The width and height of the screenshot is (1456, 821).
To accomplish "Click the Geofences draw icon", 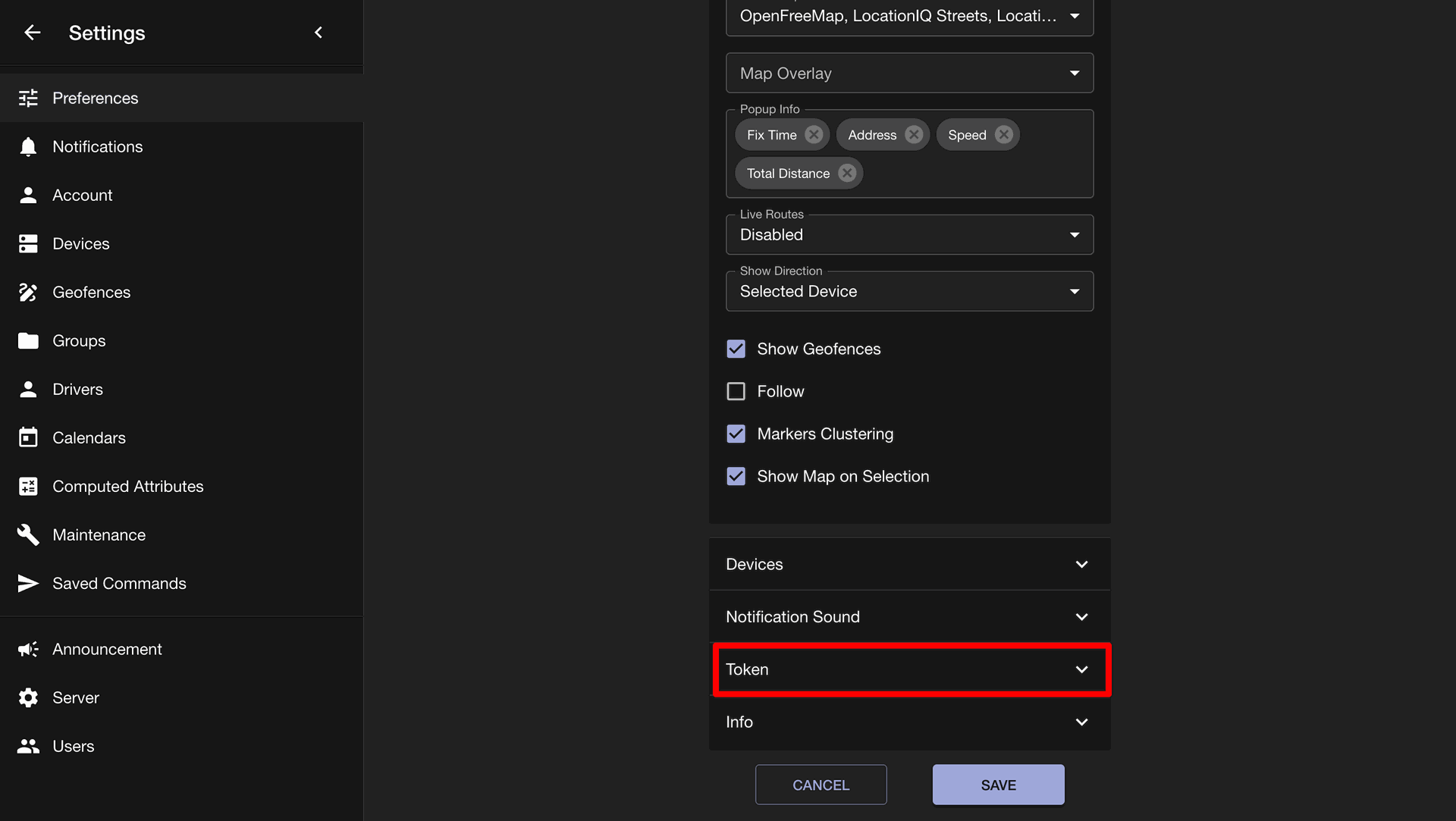I will click(28, 292).
